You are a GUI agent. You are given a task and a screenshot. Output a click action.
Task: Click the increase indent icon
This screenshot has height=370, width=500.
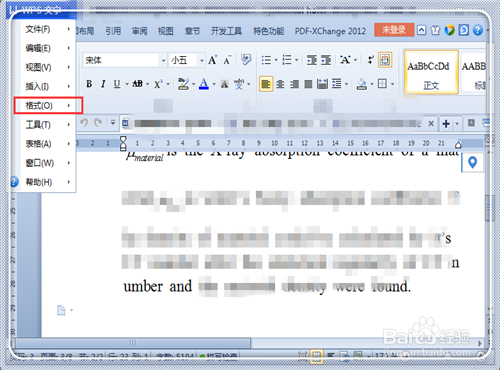326,60
